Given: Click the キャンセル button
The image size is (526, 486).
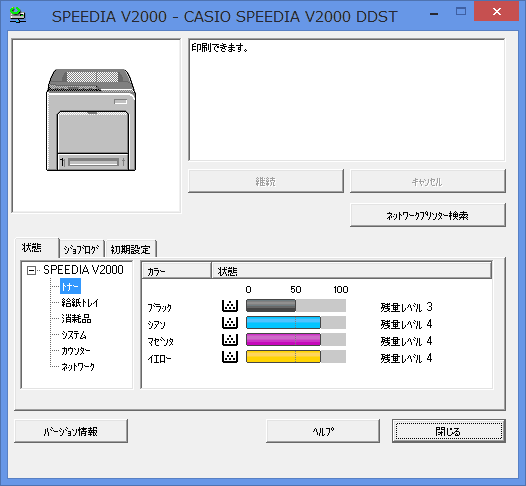Looking at the screenshot, I should [x=427, y=181].
